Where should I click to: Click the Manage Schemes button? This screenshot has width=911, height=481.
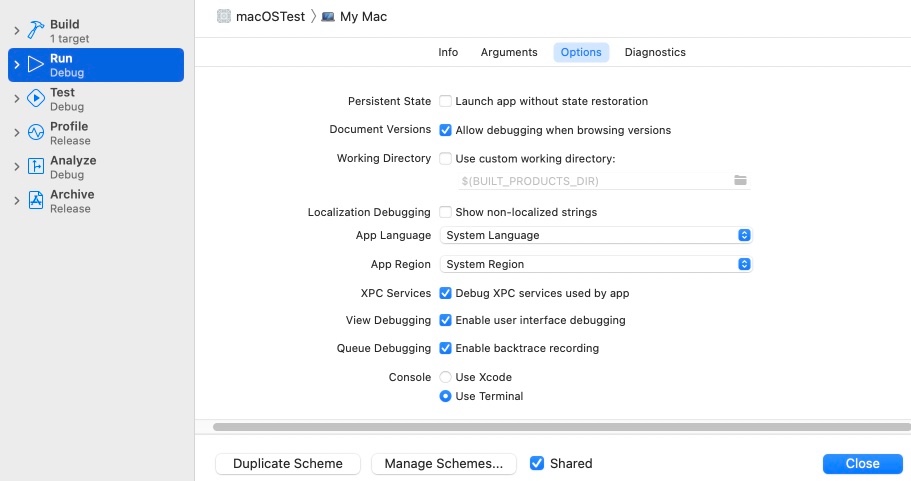pyautogui.click(x=444, y=464)
